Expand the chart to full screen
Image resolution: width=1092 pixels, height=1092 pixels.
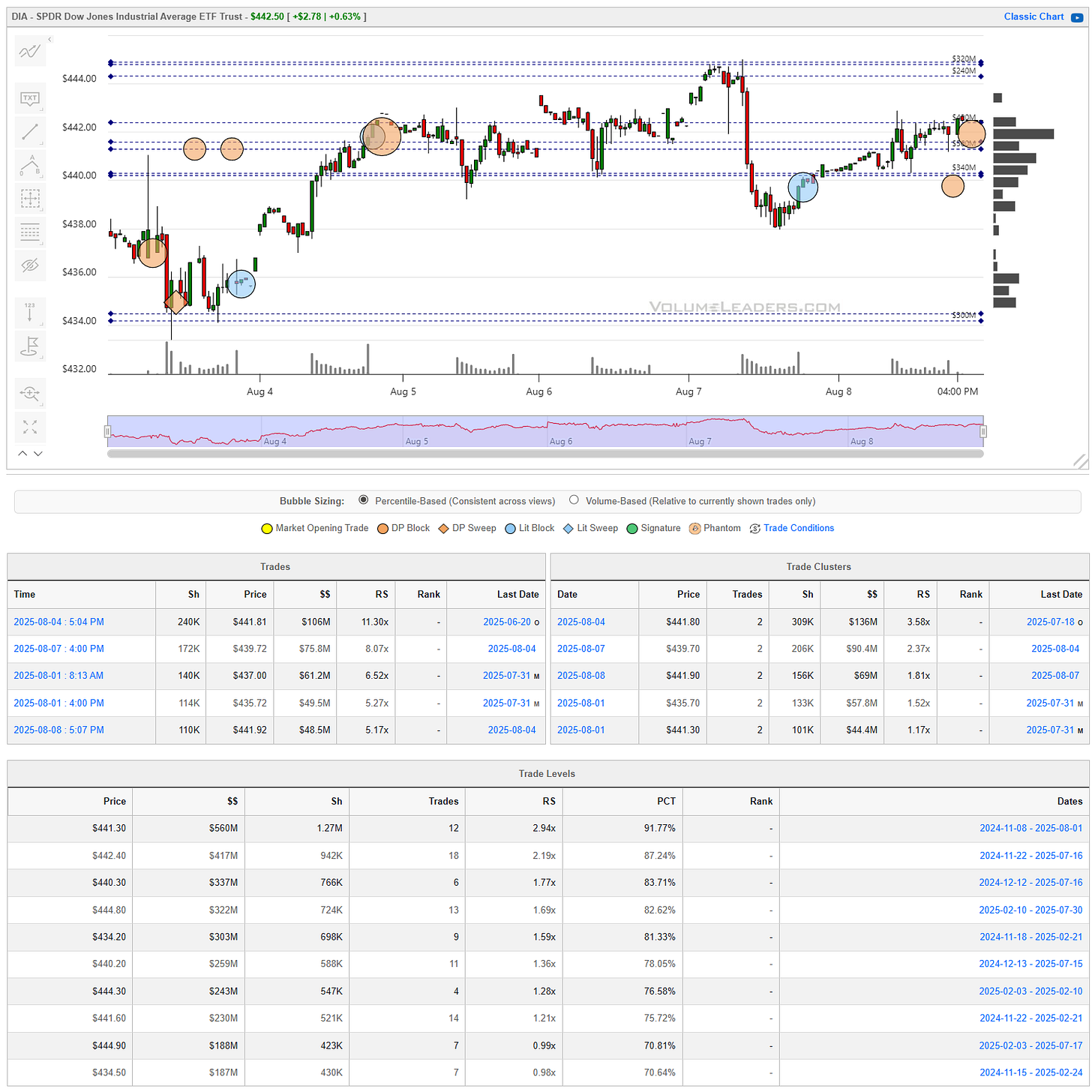pyautogui.click(x=30, y=427)
